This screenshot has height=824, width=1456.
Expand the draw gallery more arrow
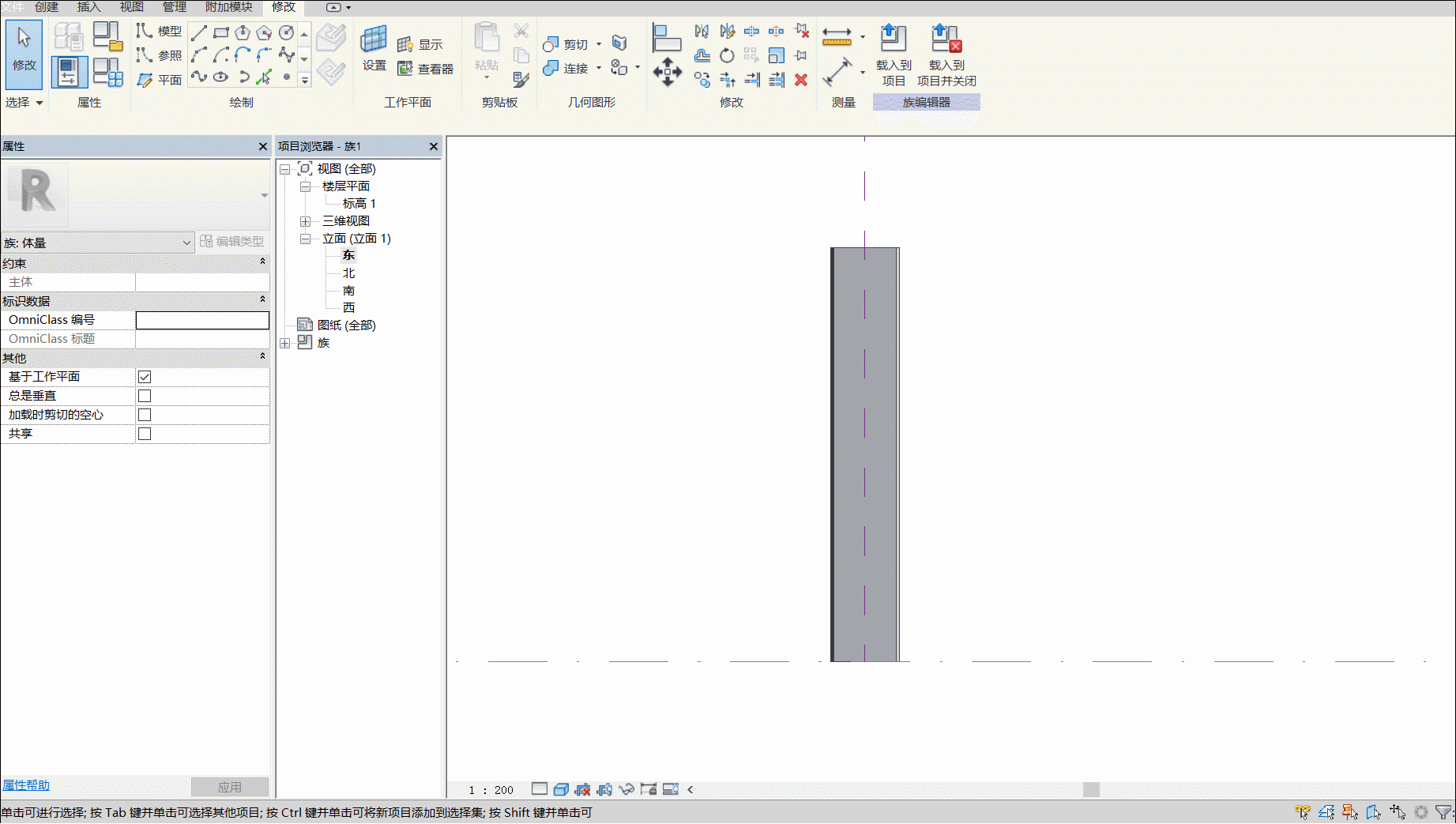point(304,80)
